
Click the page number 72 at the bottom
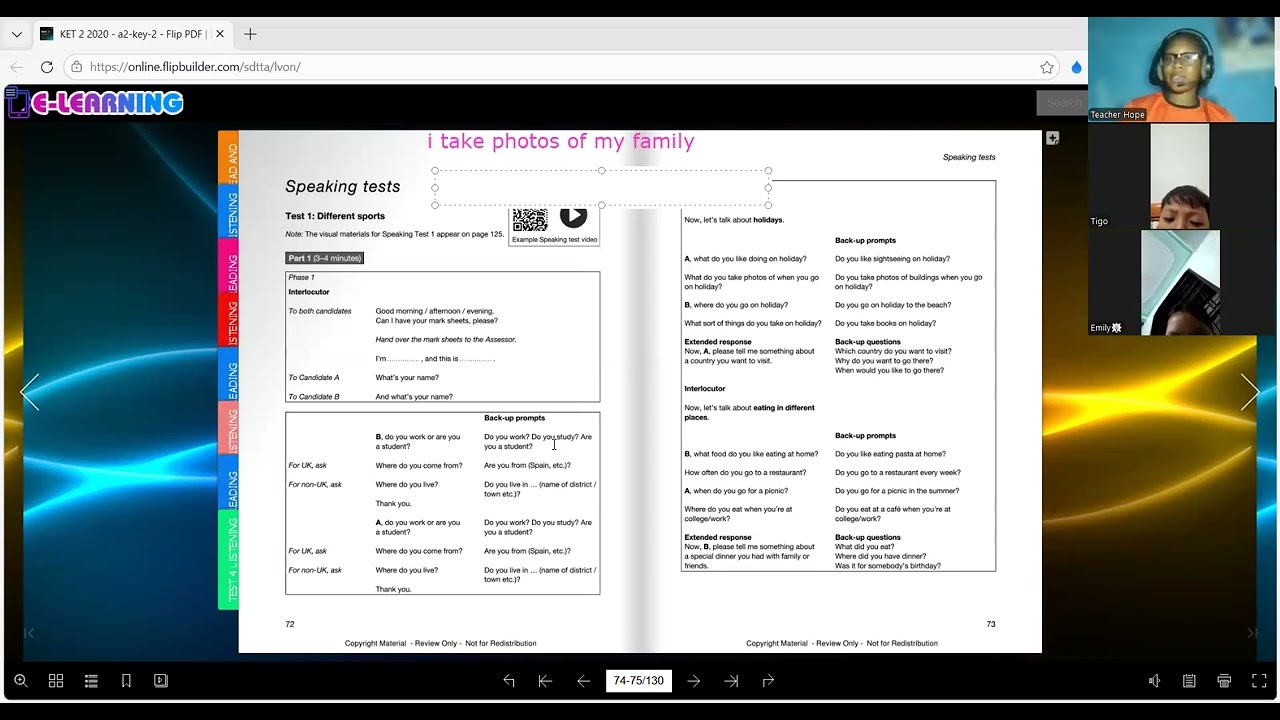tap(290, 624)
